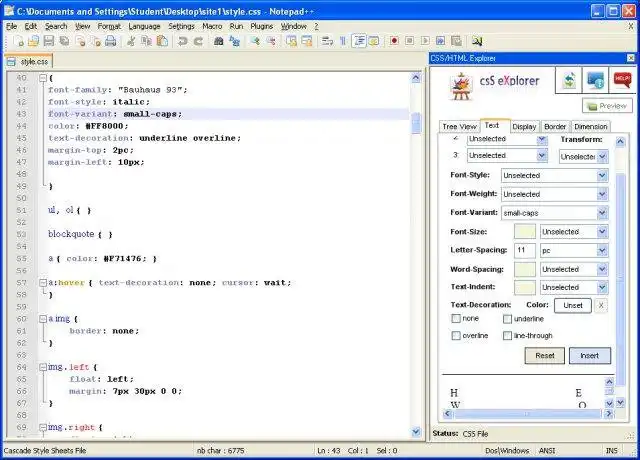
Task: Click the monitor info icon in CSS eXplorer
Action: (x=596, y=80)
